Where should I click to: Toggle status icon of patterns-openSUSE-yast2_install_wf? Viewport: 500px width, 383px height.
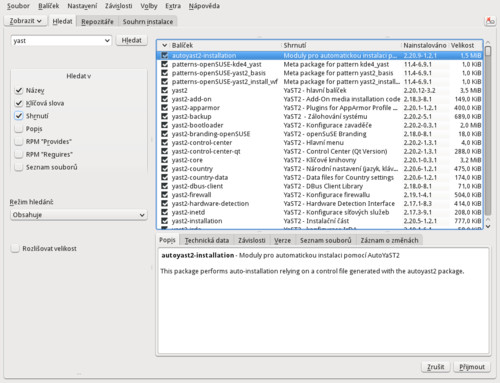tap(164, 81)
